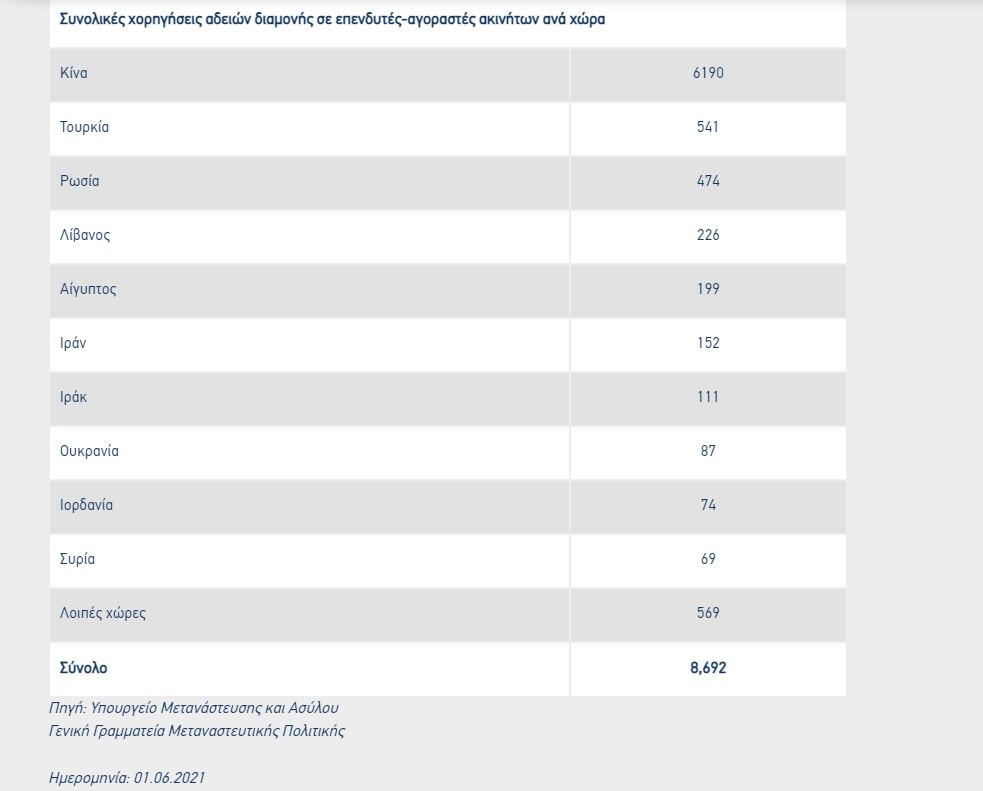The image size is (983, 791).
Task: Select the Κίνα country cell
Action: [x=74, y=73]
